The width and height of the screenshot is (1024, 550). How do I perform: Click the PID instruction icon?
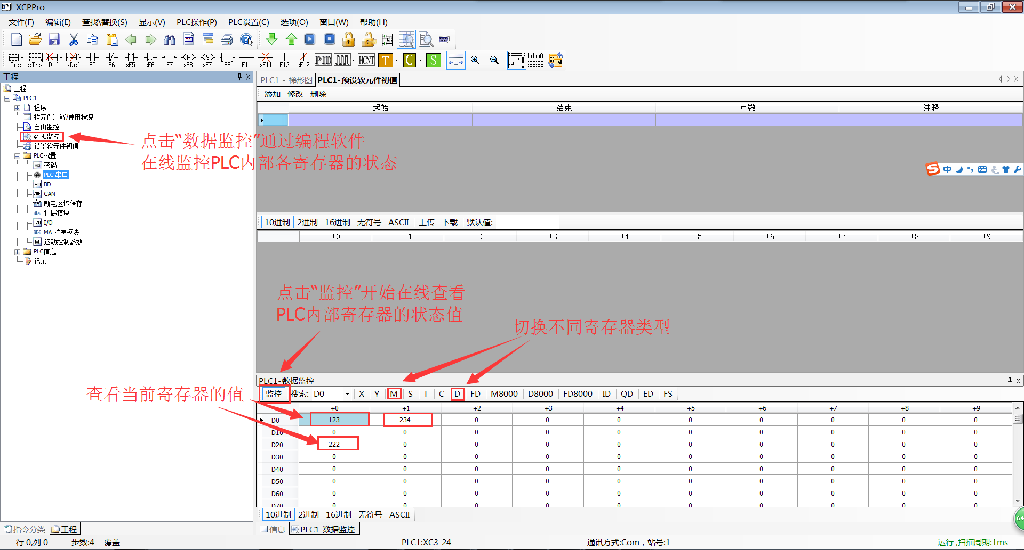[x=323, y=61]
